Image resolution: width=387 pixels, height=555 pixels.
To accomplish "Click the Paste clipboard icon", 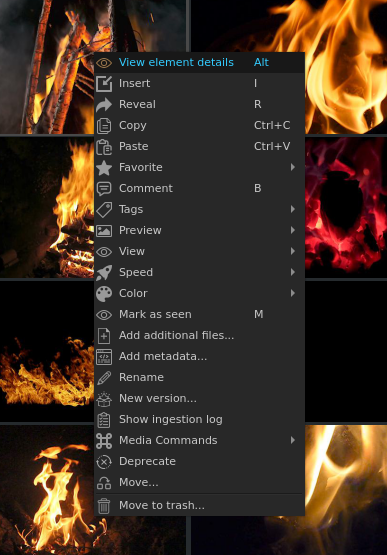I will (104, 147).
